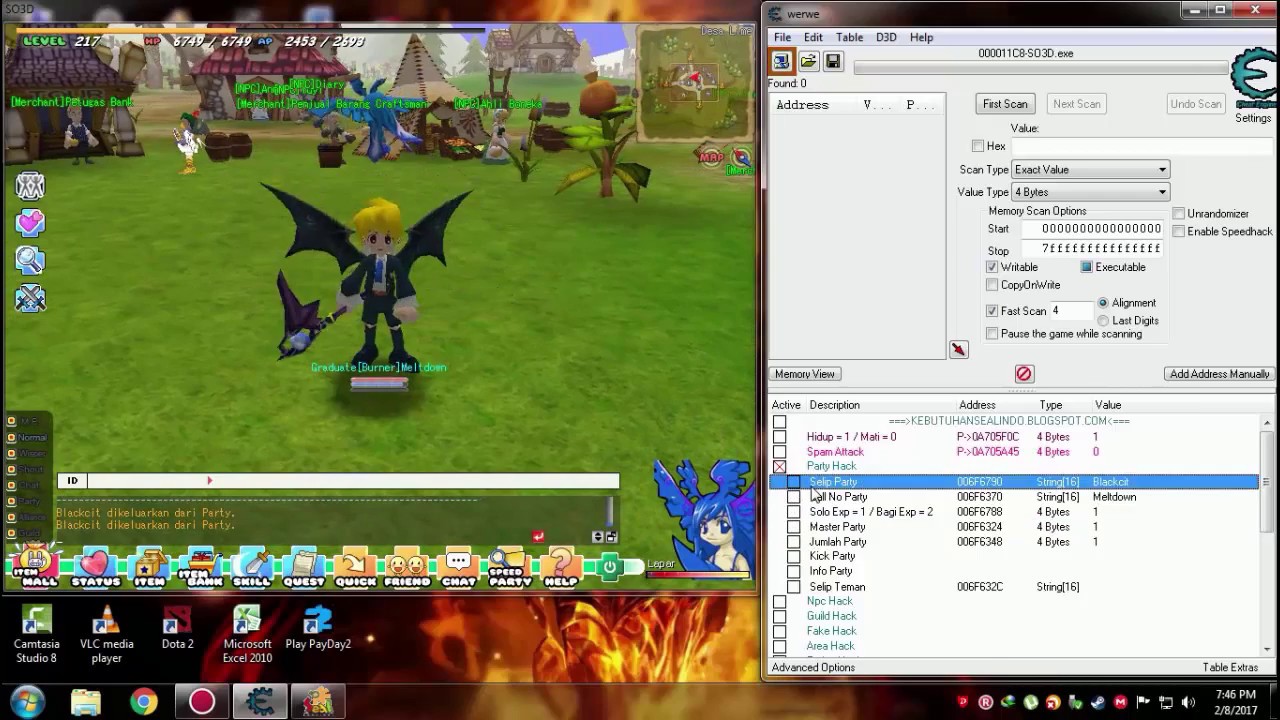Screen dimensions: 1280x720
Task: Open the File menu in Cheat Engine
Action: 782,38
